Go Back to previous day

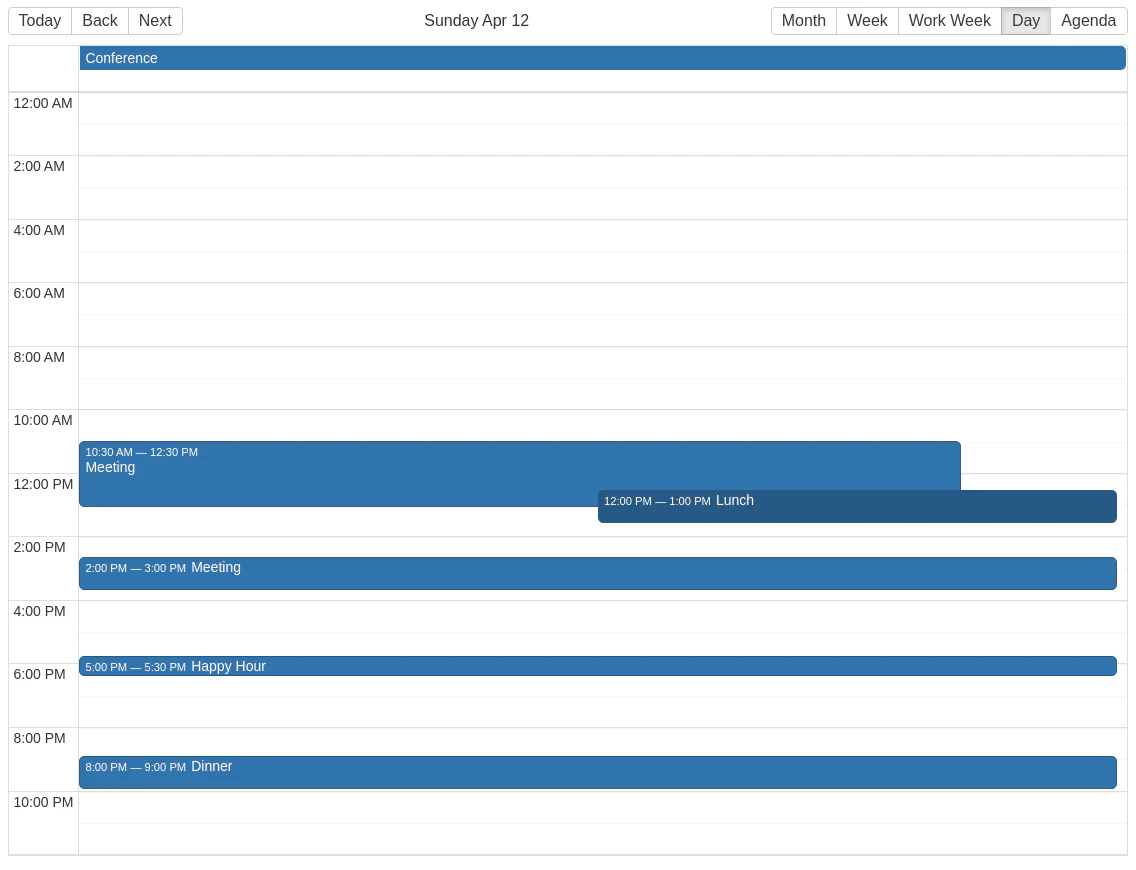point(100,20)
